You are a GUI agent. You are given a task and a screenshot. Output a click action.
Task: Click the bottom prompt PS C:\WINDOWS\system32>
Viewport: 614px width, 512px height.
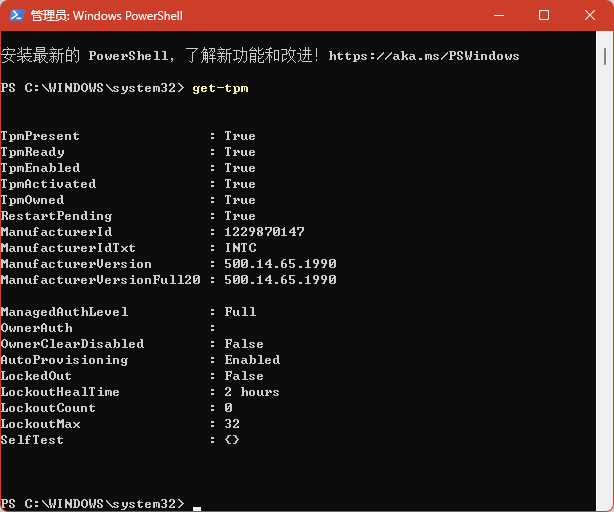[x=92, y=503]
